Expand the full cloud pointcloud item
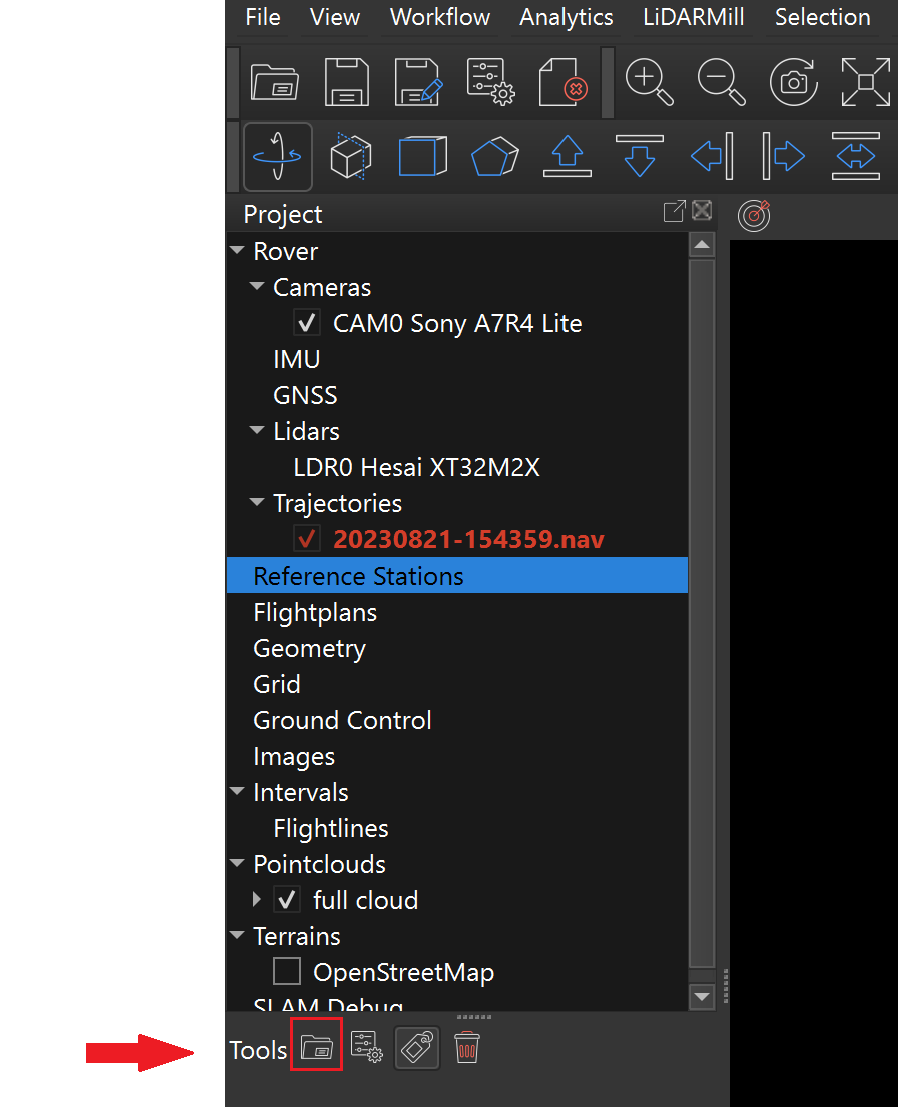Viewport: 899px width, 1108px height. click(257, 899)
